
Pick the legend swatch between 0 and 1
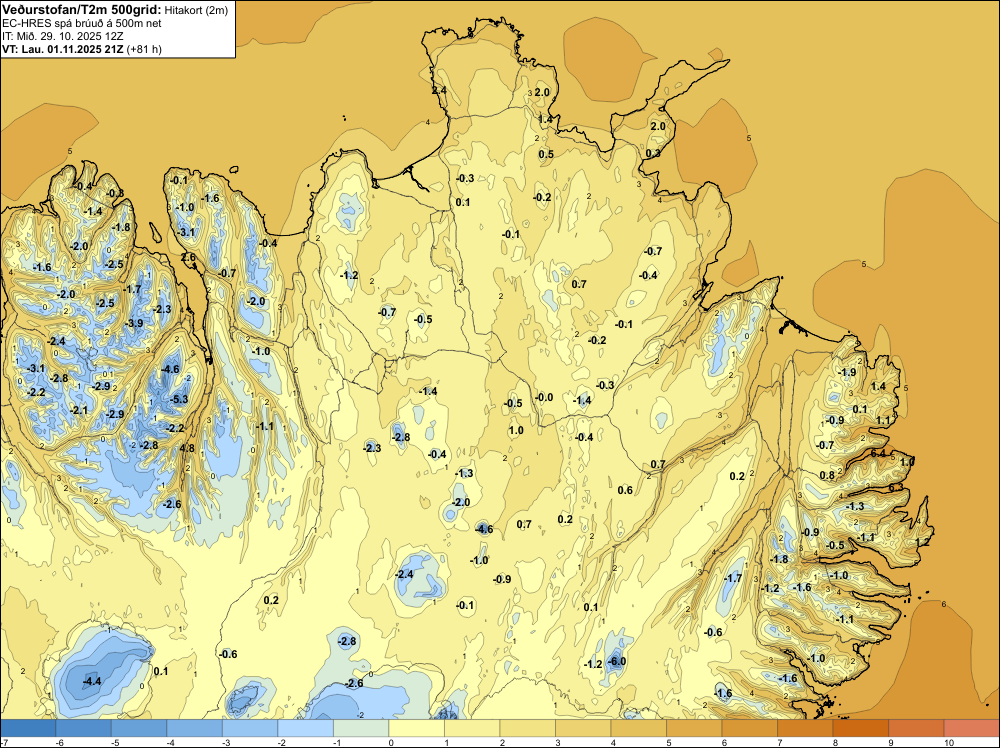pos(416,728)
